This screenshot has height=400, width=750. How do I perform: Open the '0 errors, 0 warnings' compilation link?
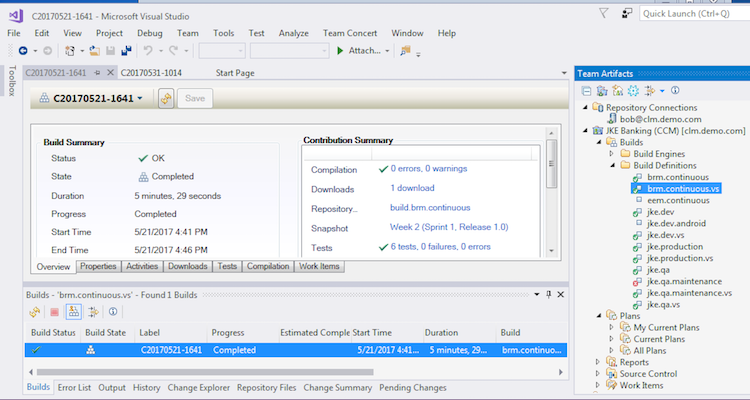click(x=429, y=168)
